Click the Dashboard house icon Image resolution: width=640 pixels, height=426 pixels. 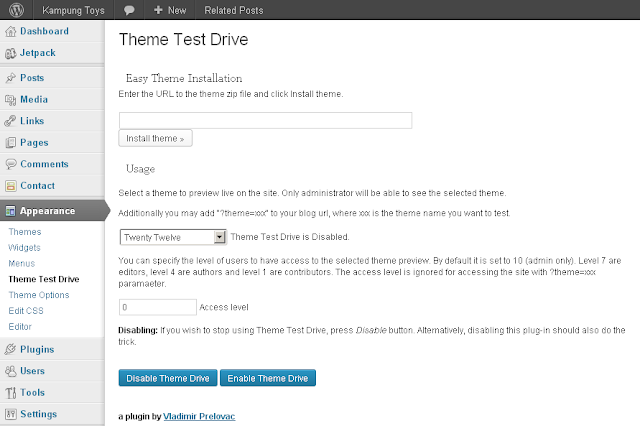pyautogui.click(x=11, y=31)
